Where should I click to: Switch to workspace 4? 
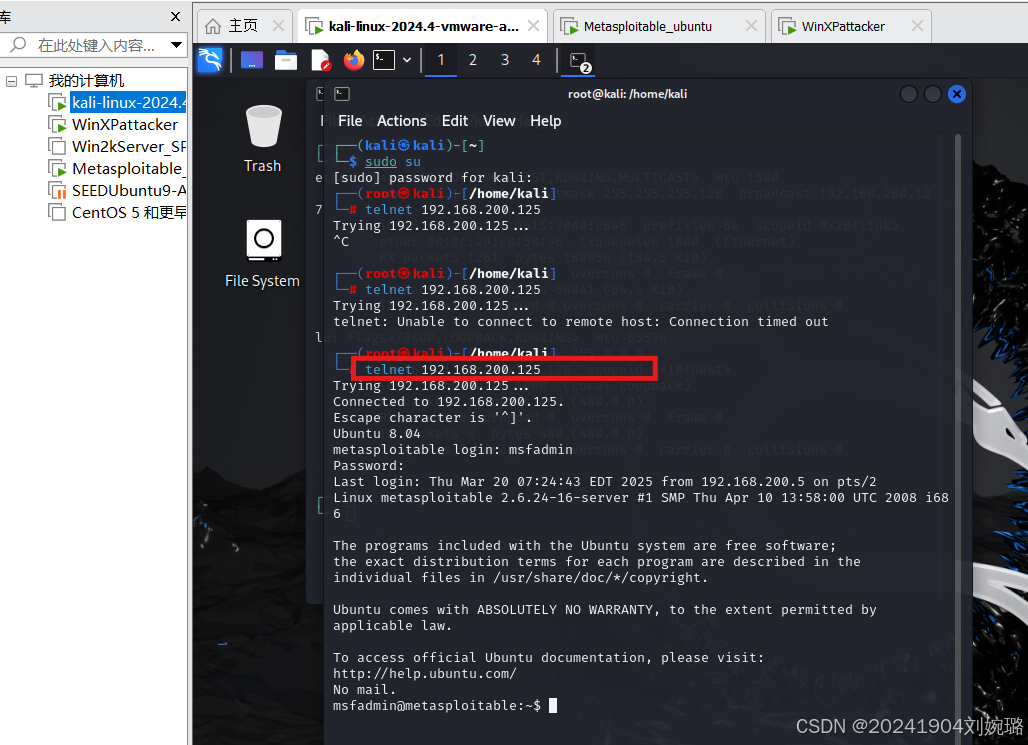click(x=536, y=60)
